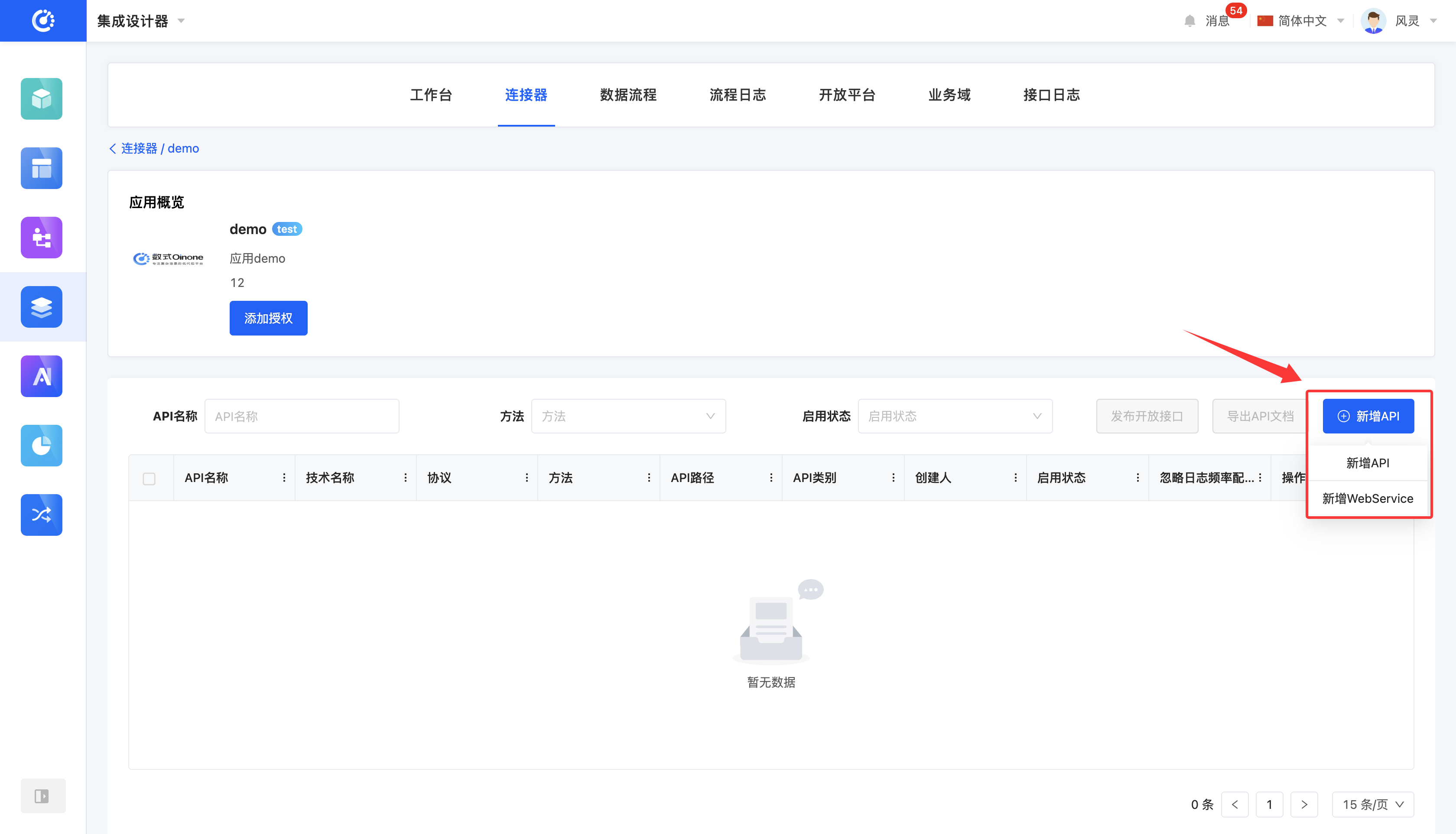The width and height of the screenshot is (1456, 834).
Task: Switch to the 数据流程 tab
Action: [x=627, y=94]
